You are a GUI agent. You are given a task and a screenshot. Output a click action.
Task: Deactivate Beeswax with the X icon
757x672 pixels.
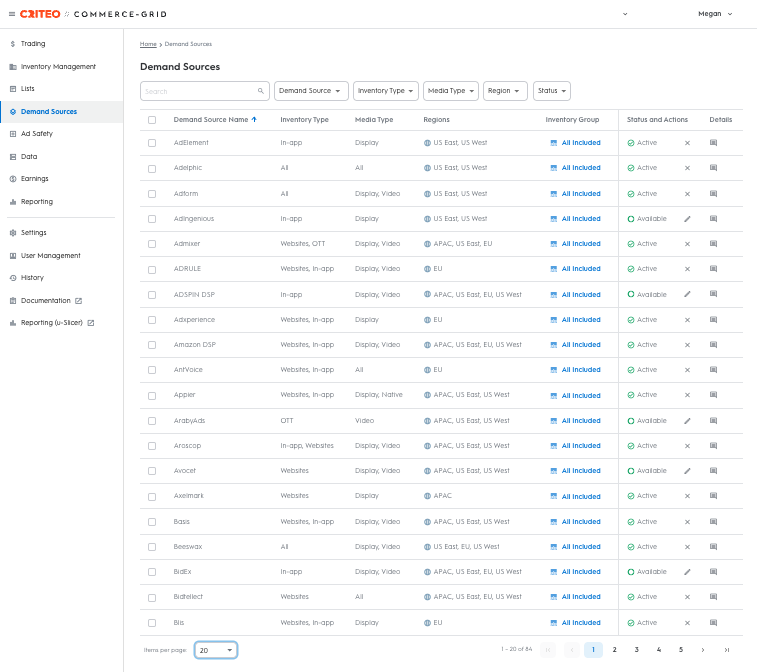pyautogui.click(x=687, y=547)
